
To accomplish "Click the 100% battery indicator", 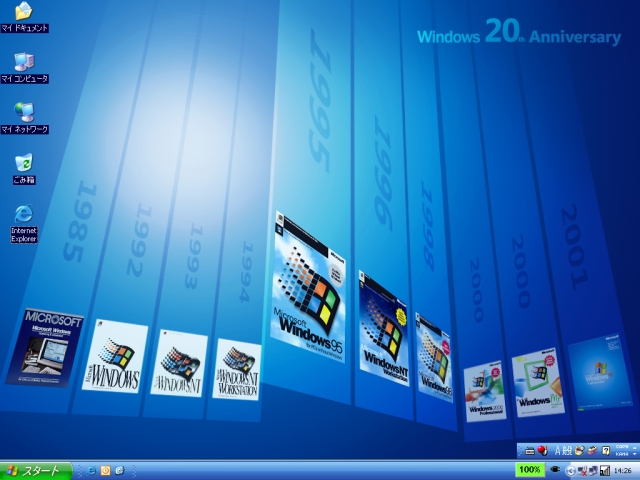I will (x=530, y=470).
